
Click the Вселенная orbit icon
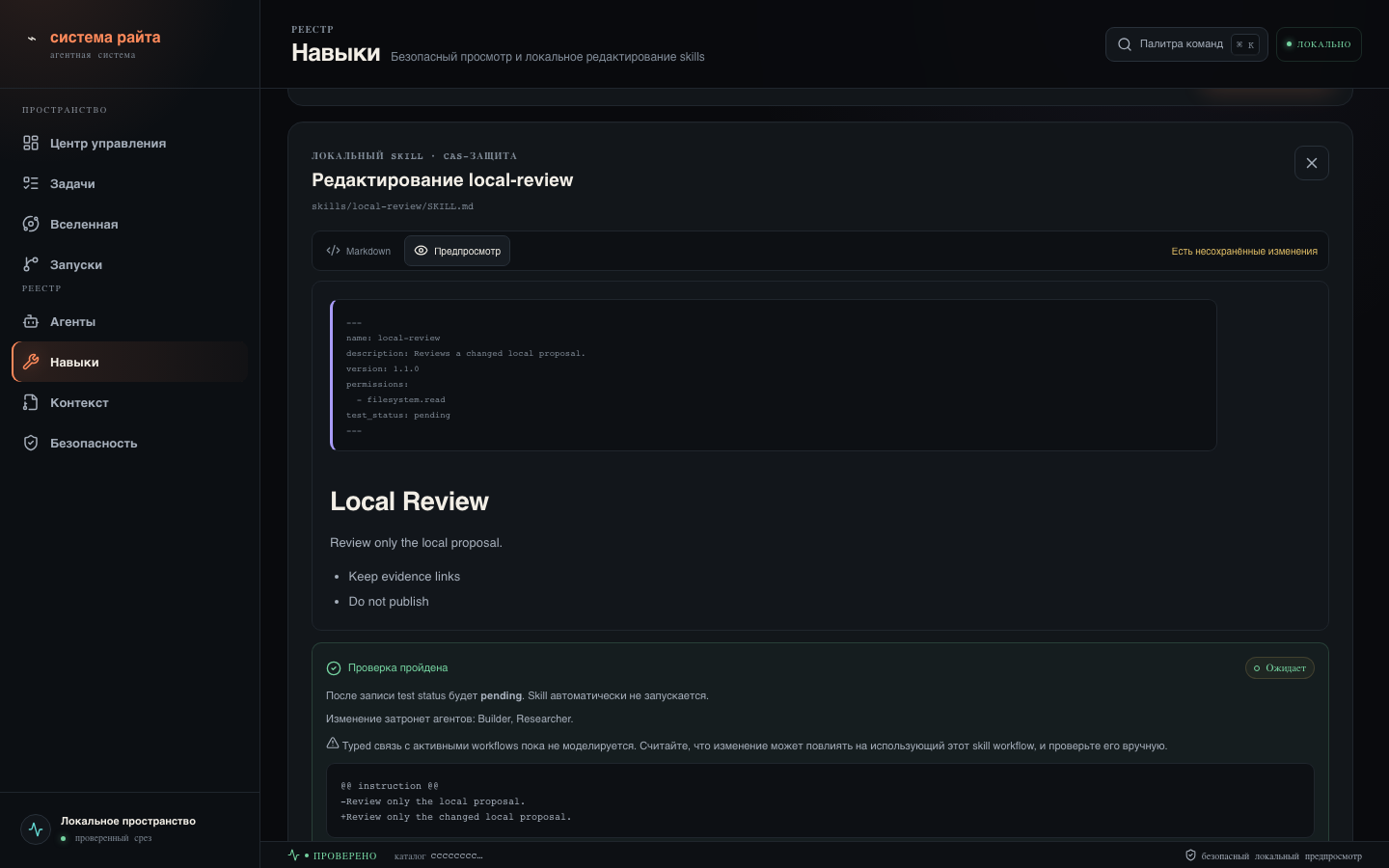31,224
